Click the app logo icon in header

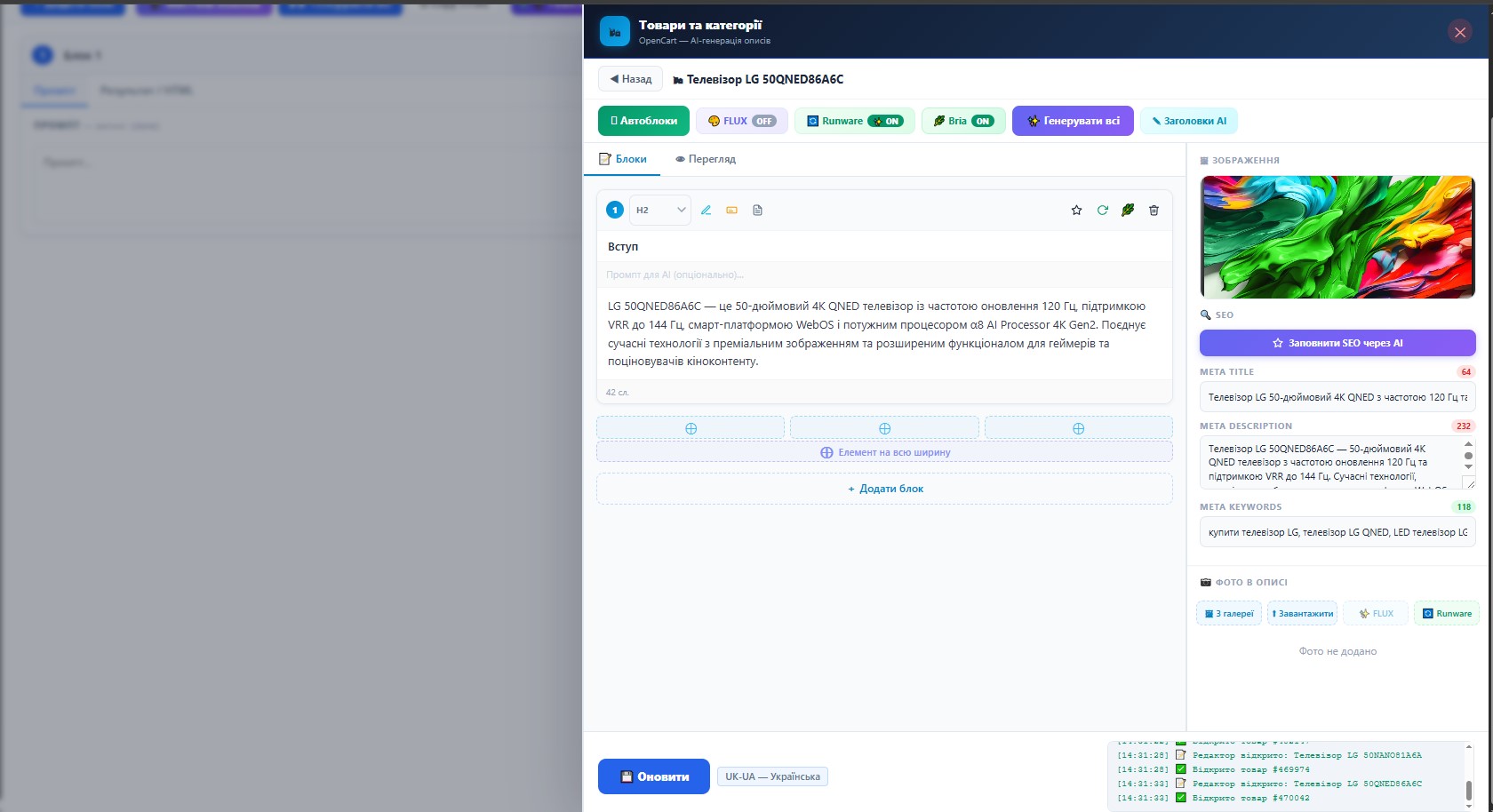pyautogui.click(x=614, y=32)
